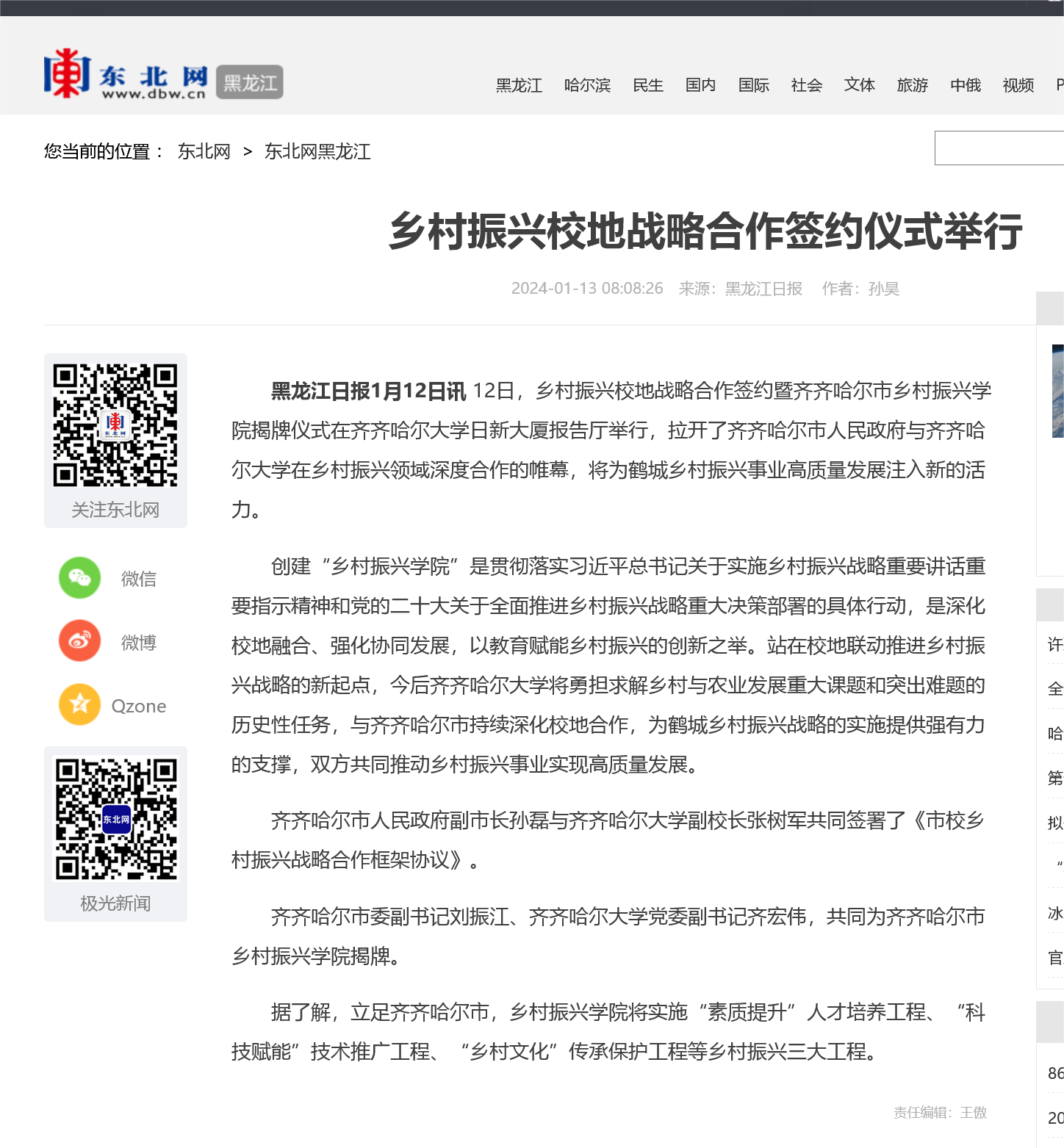Click the gray 黑龙江 badge beside logo

(x=250, y=83)
